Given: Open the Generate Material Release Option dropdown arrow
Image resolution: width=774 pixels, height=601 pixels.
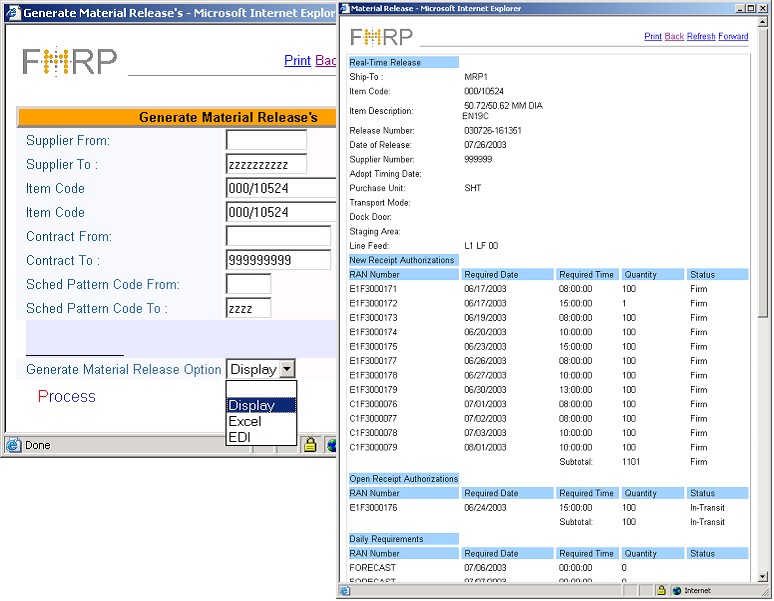Looking at the screenshot, I should (x=287, y=369).
